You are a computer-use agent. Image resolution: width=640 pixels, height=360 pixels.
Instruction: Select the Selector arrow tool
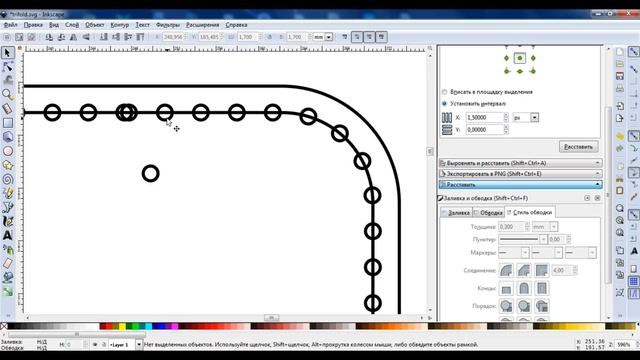pos(7,53)
